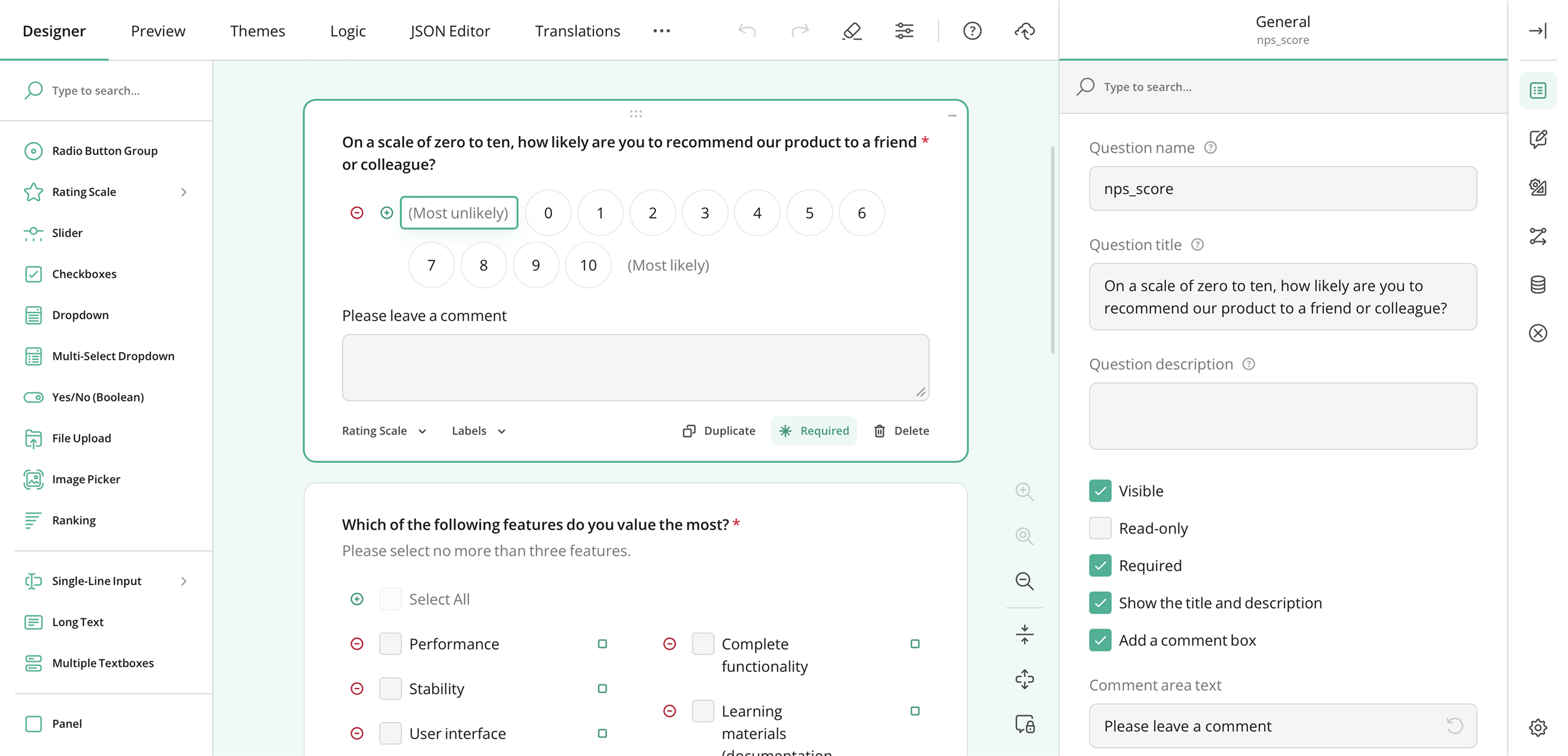Viewport: 1568px width, 756px height.
Task: Click the Delete question button
Action: click(902, 430)
